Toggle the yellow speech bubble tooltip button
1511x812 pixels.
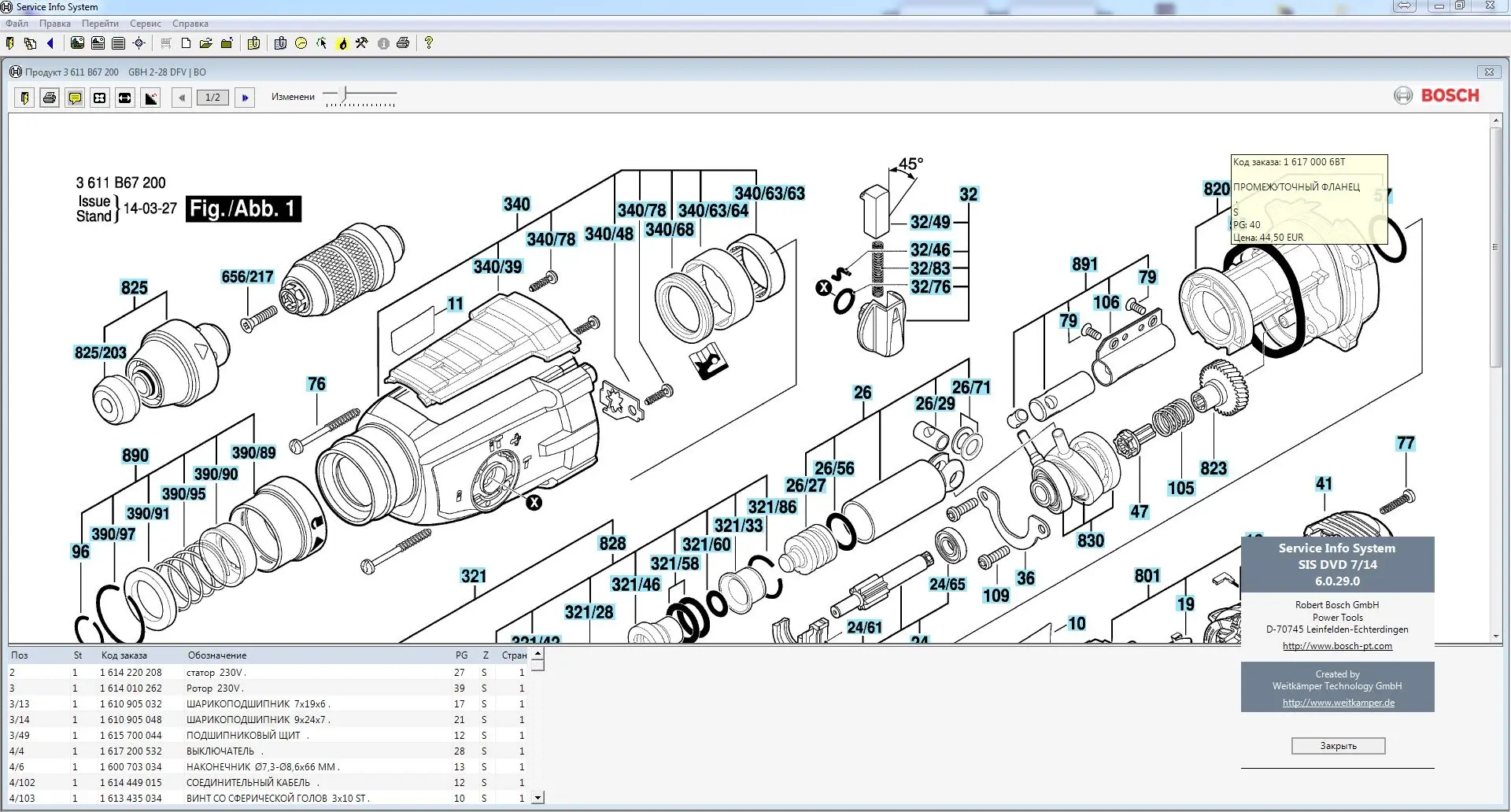coord(75,98)
